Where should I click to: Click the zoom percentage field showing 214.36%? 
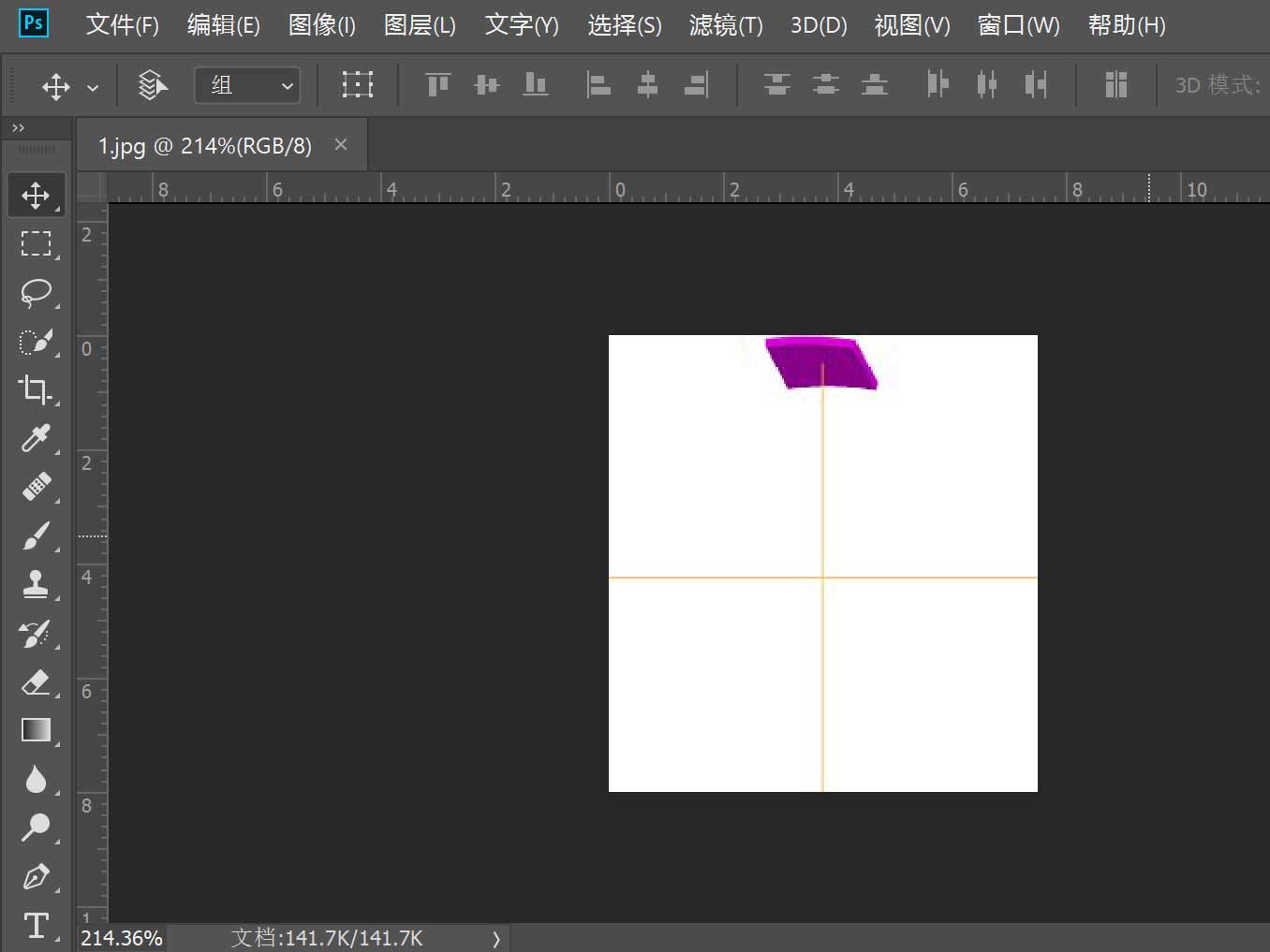tap(120, 937)
